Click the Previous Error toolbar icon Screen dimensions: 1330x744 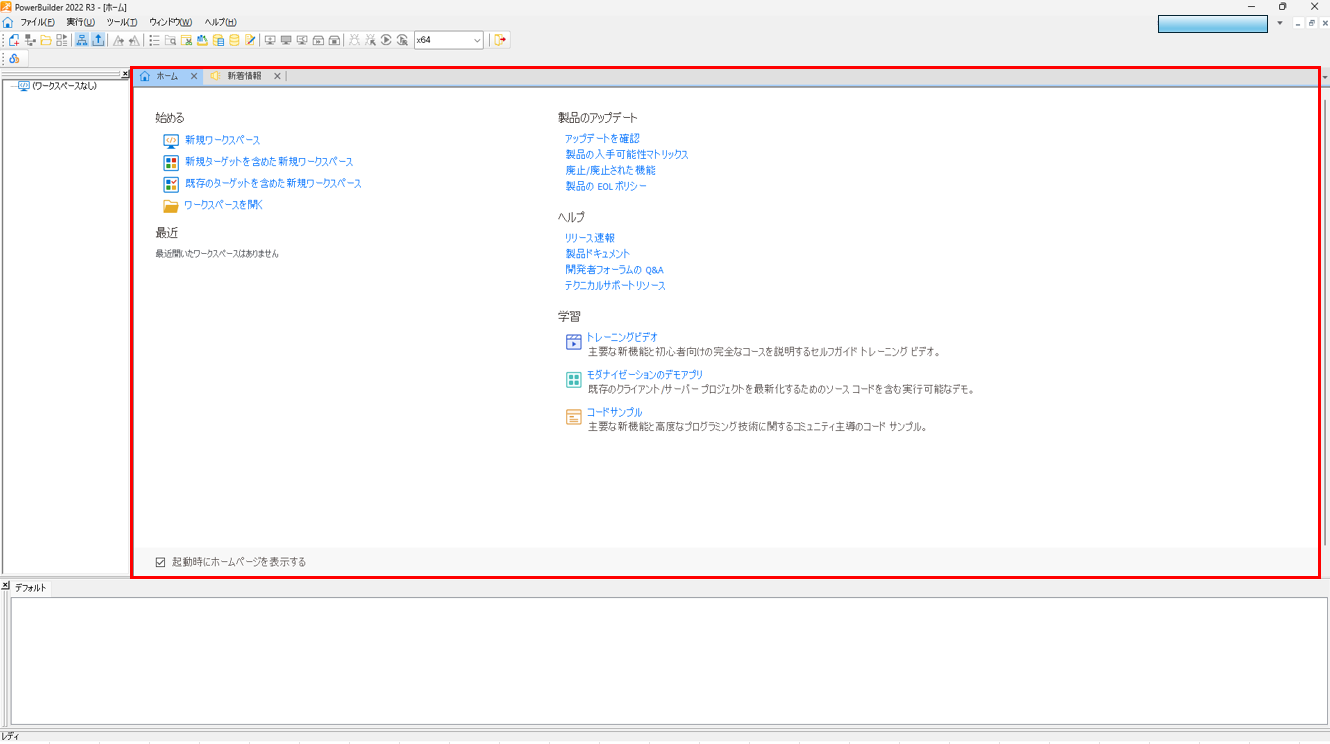click(134, 40)
